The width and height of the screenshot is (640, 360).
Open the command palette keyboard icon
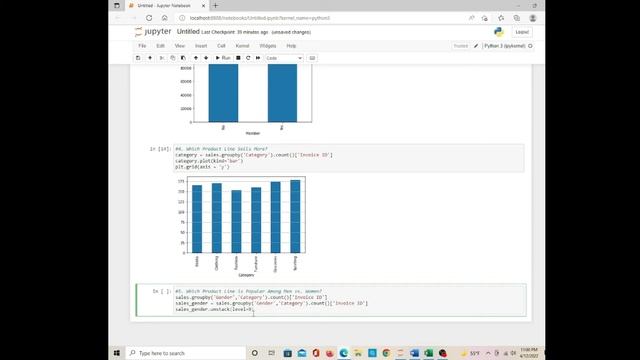pos(312,58)
